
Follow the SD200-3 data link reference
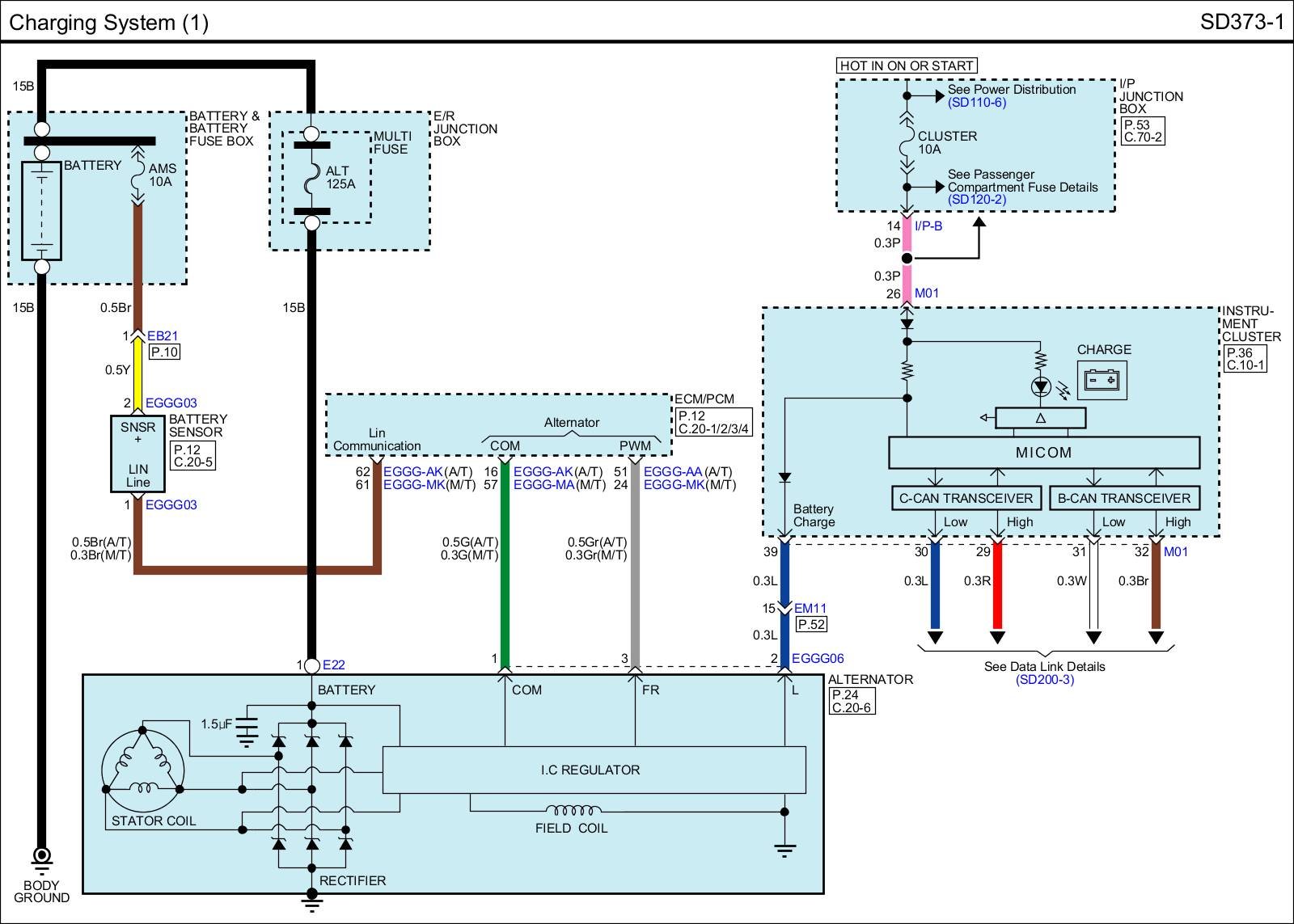pos(1044,680)
